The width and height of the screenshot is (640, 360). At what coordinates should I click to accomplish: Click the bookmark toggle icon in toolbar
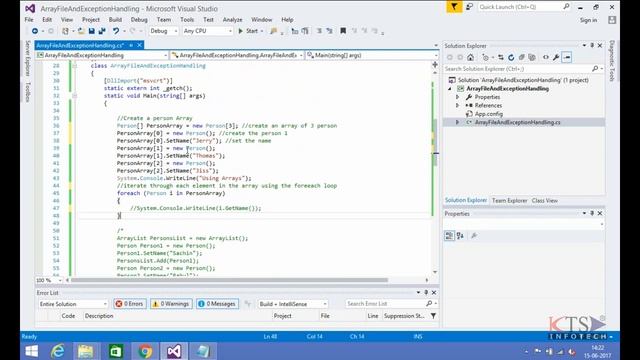(x=343, y=31)
